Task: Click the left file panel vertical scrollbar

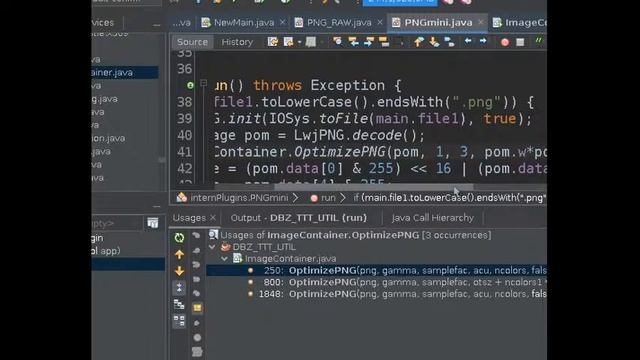Action: [162, 160]
